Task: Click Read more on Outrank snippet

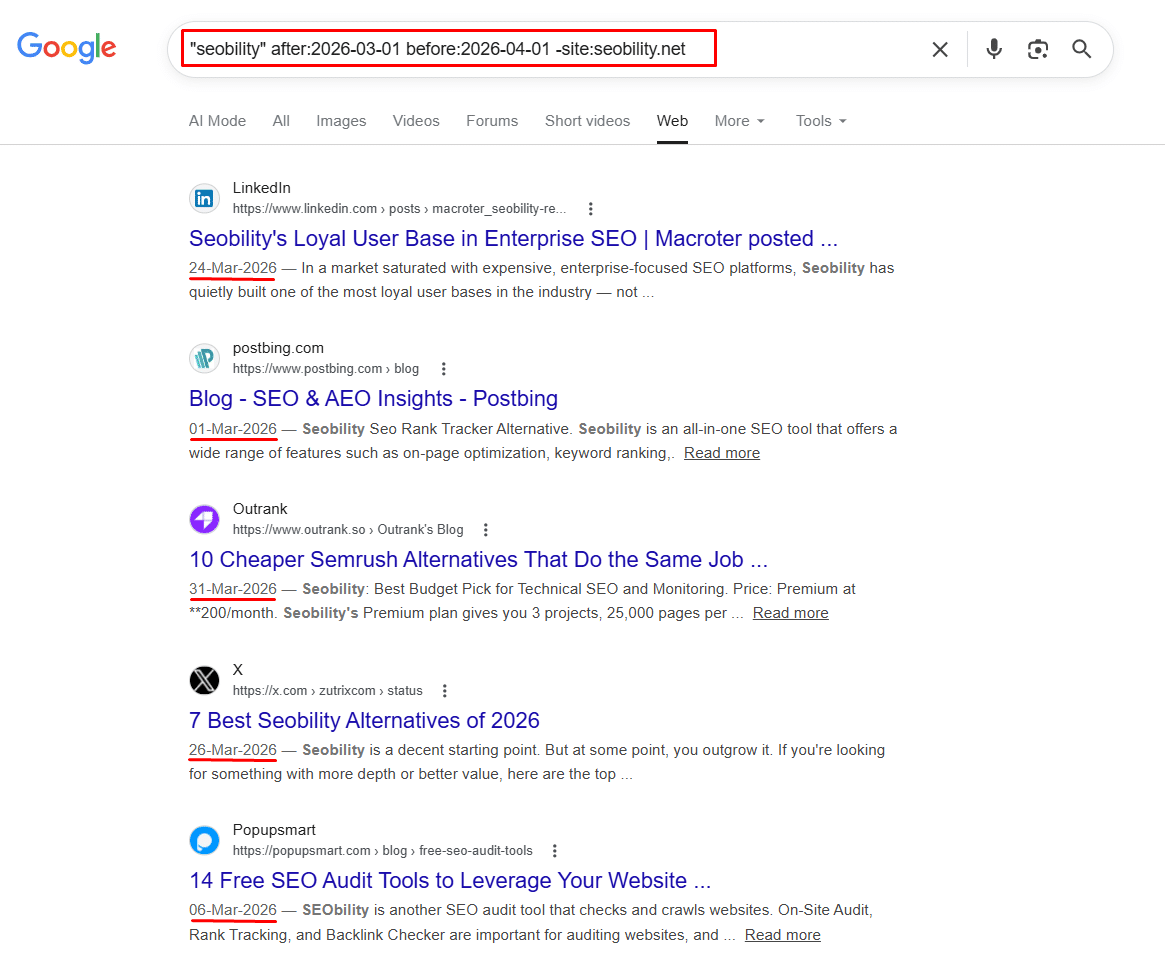Action: click(791, 613)
